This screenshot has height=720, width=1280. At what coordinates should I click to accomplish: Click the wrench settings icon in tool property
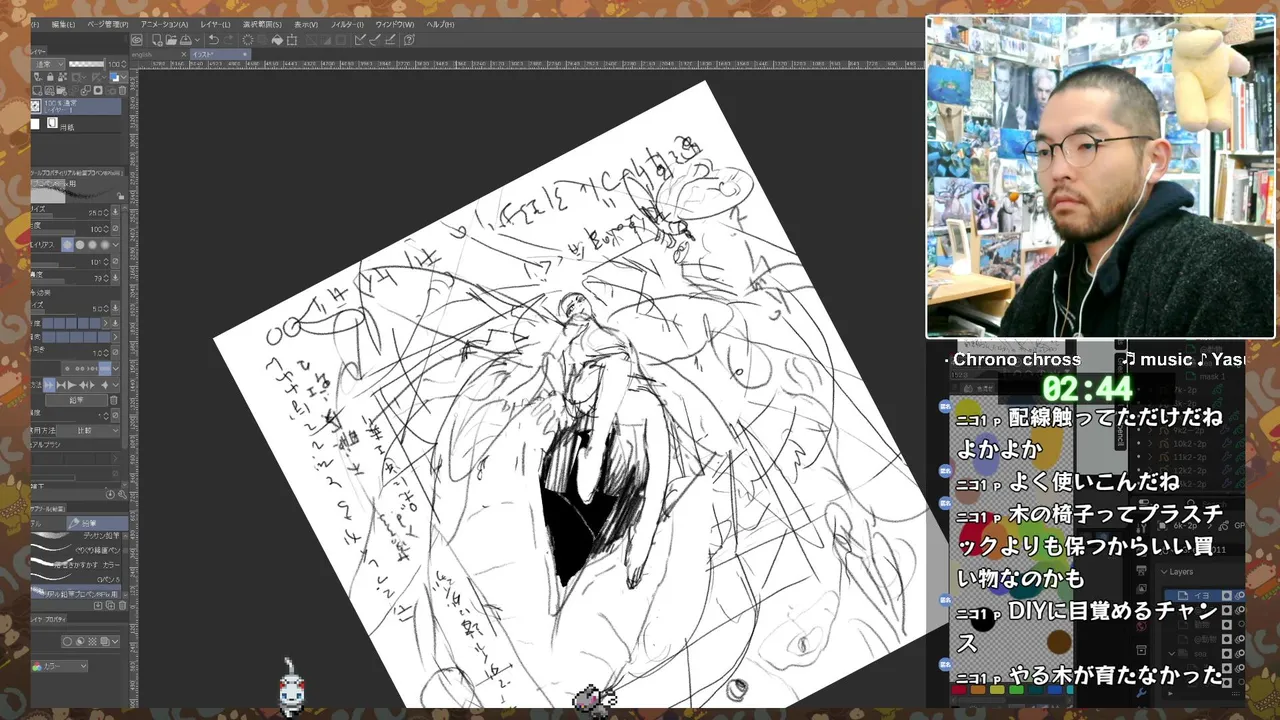click(x=122, y=494)
